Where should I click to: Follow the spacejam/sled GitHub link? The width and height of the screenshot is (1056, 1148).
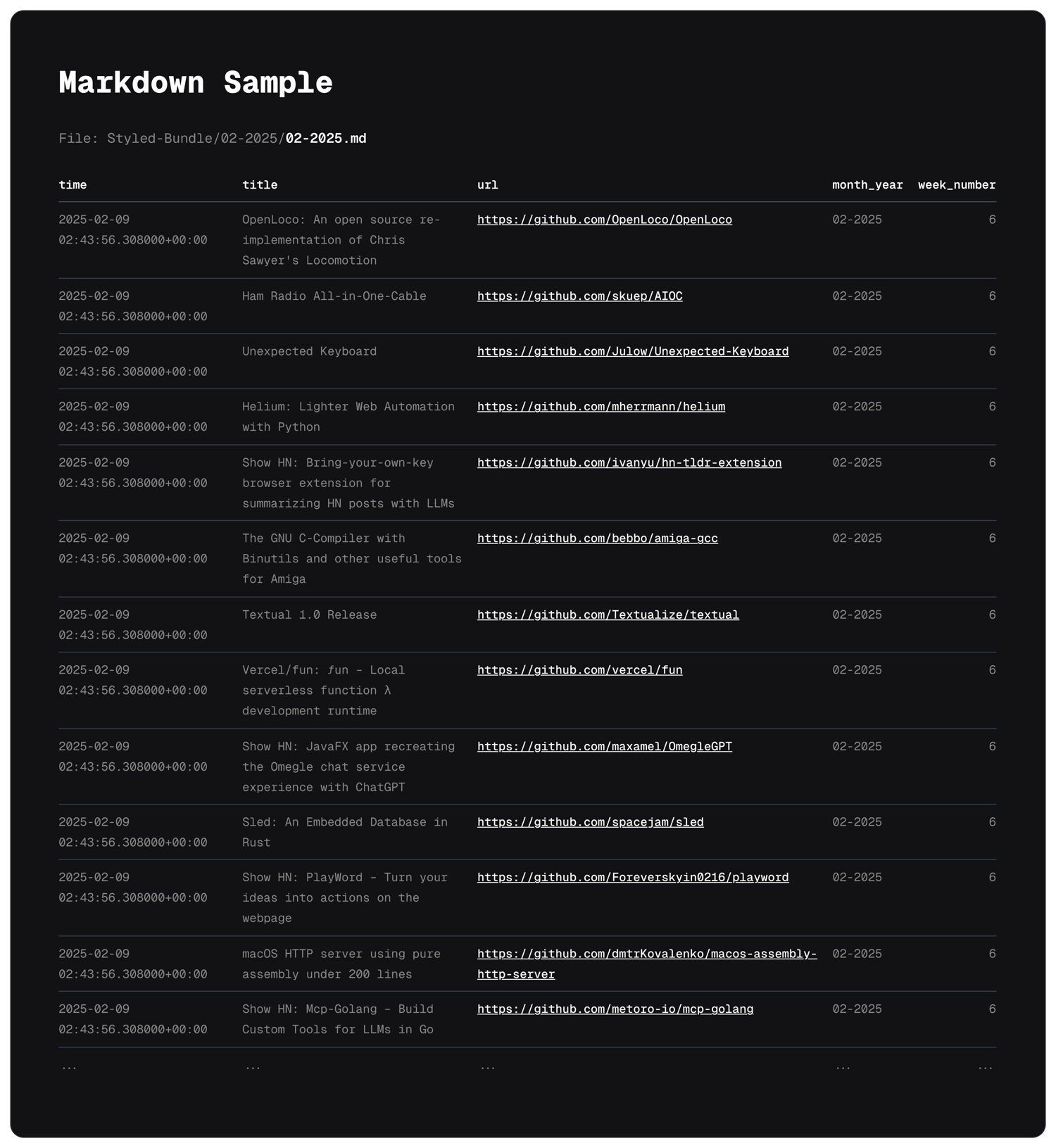[590, 822]
